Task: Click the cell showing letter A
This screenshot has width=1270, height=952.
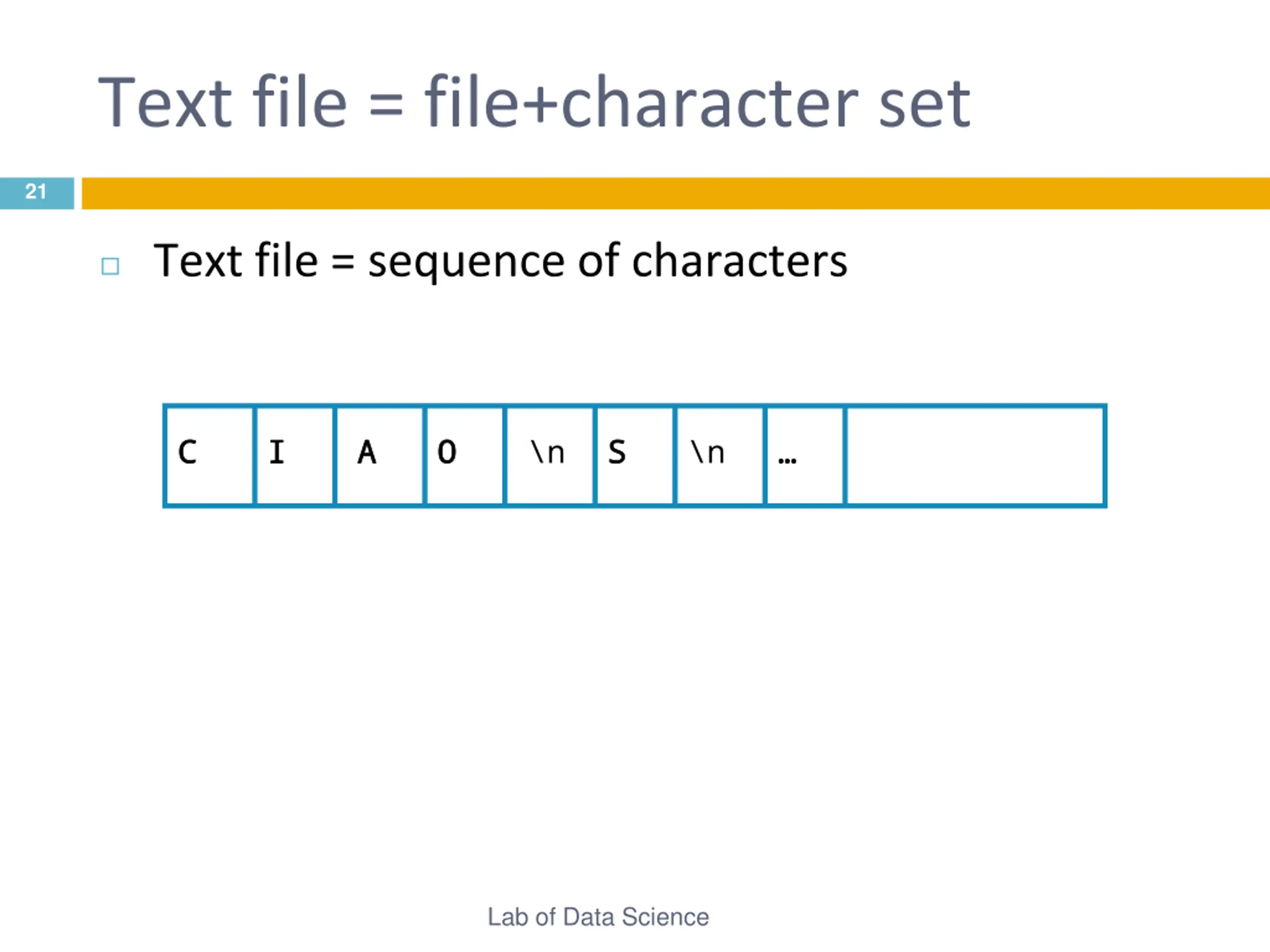Action: 380,456
